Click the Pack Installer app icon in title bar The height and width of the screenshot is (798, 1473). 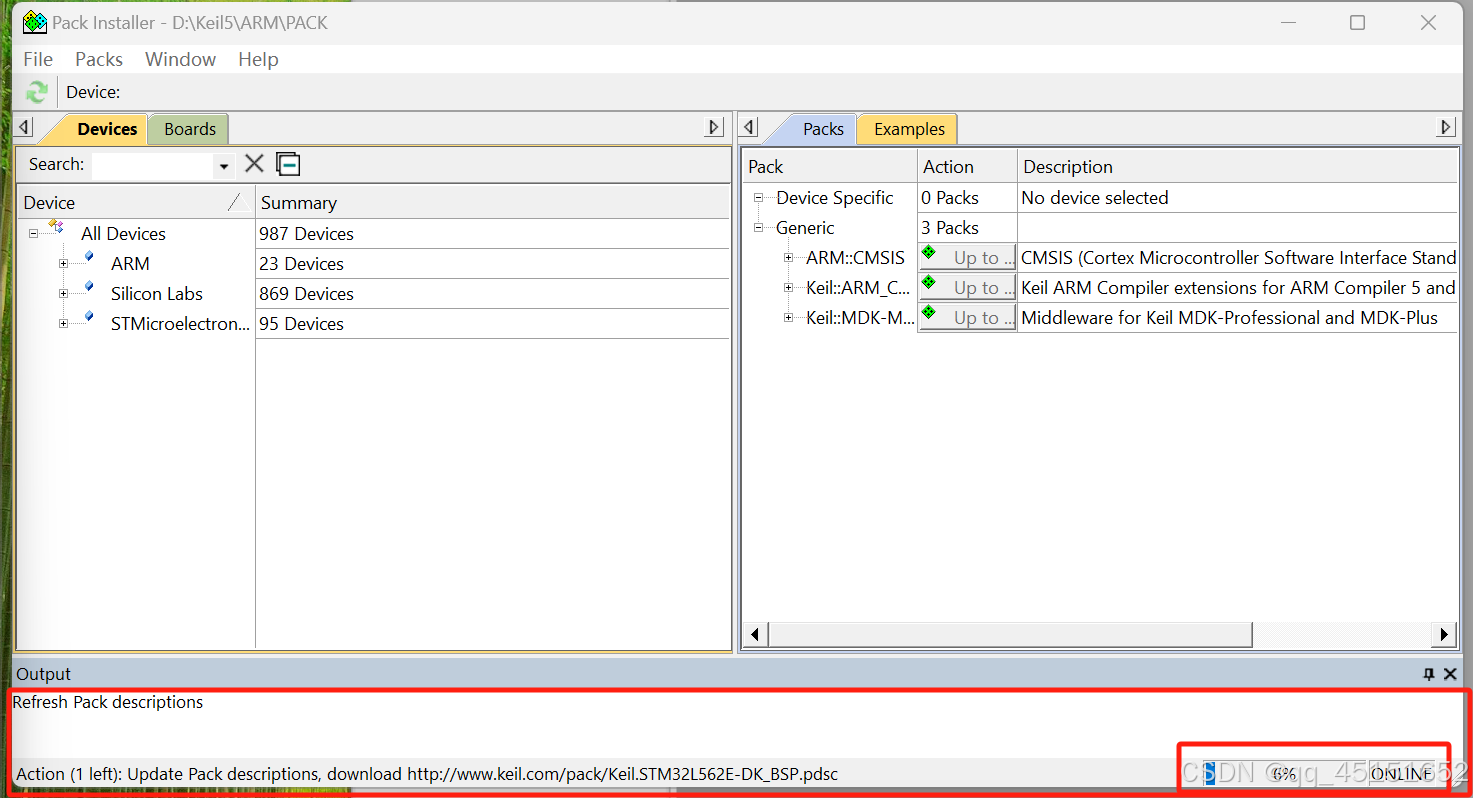[35, 22]
